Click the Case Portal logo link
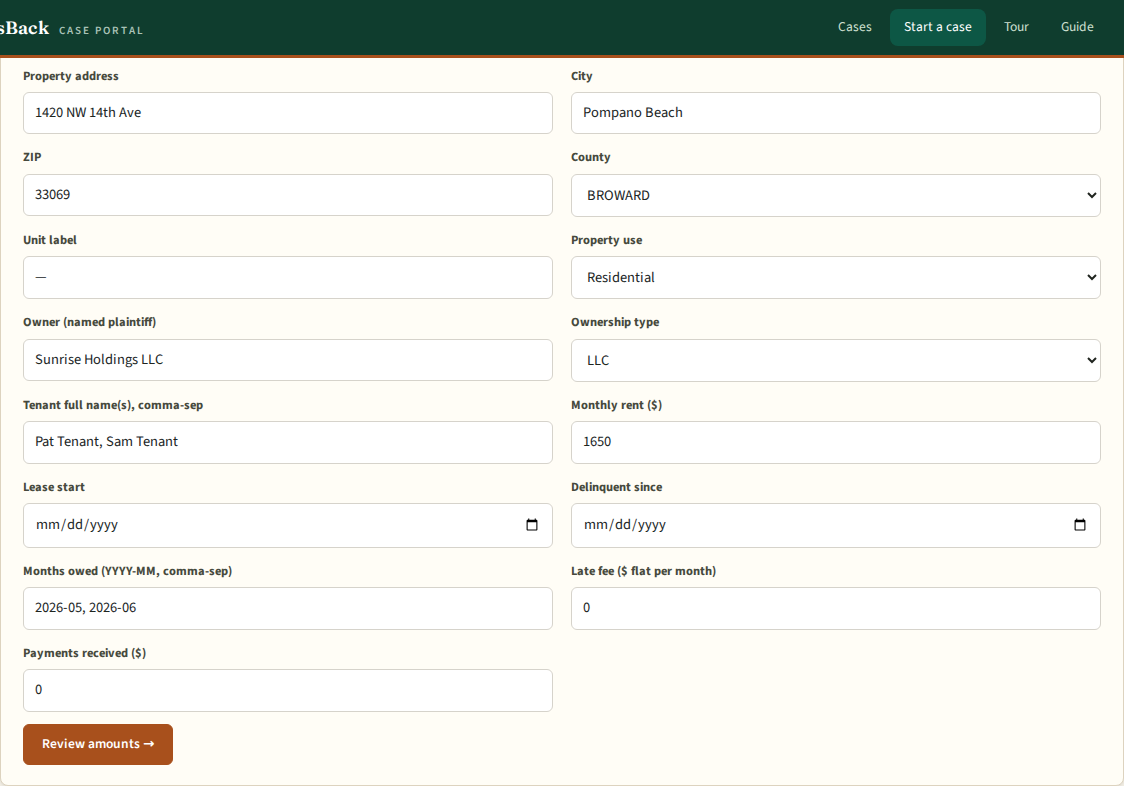This screenshot has width=1124, height=786. (72, 29)
